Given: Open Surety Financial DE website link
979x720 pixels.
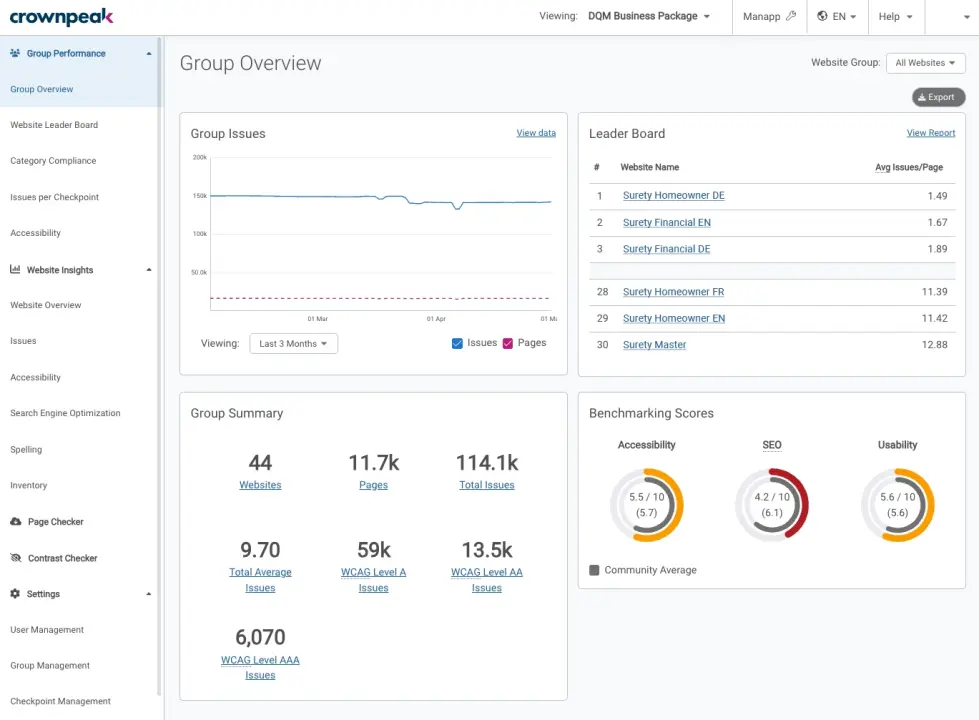Looking at the screenshot, I should [x=666, y=249].
